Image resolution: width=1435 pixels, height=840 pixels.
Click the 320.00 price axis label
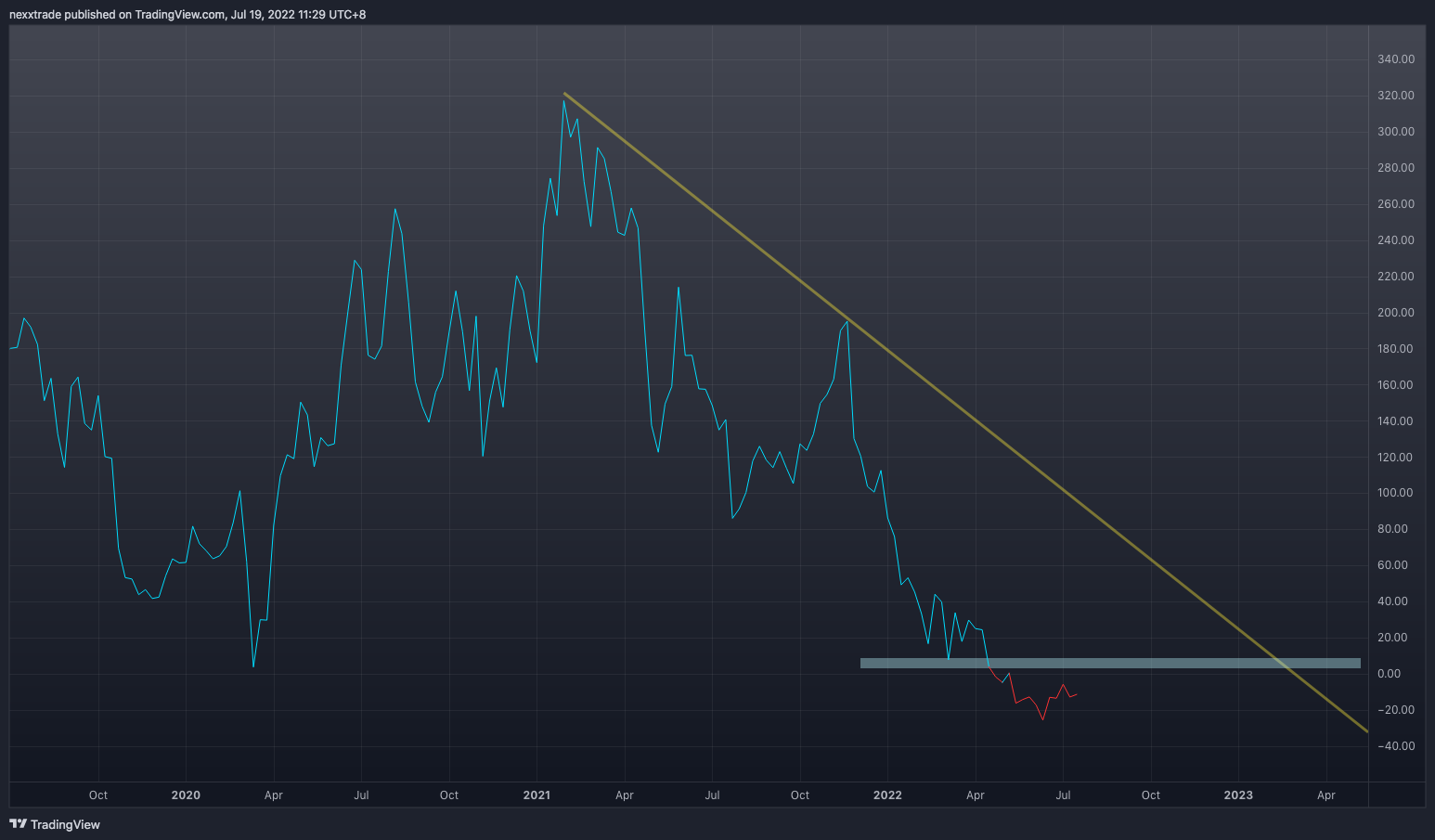1396,96
